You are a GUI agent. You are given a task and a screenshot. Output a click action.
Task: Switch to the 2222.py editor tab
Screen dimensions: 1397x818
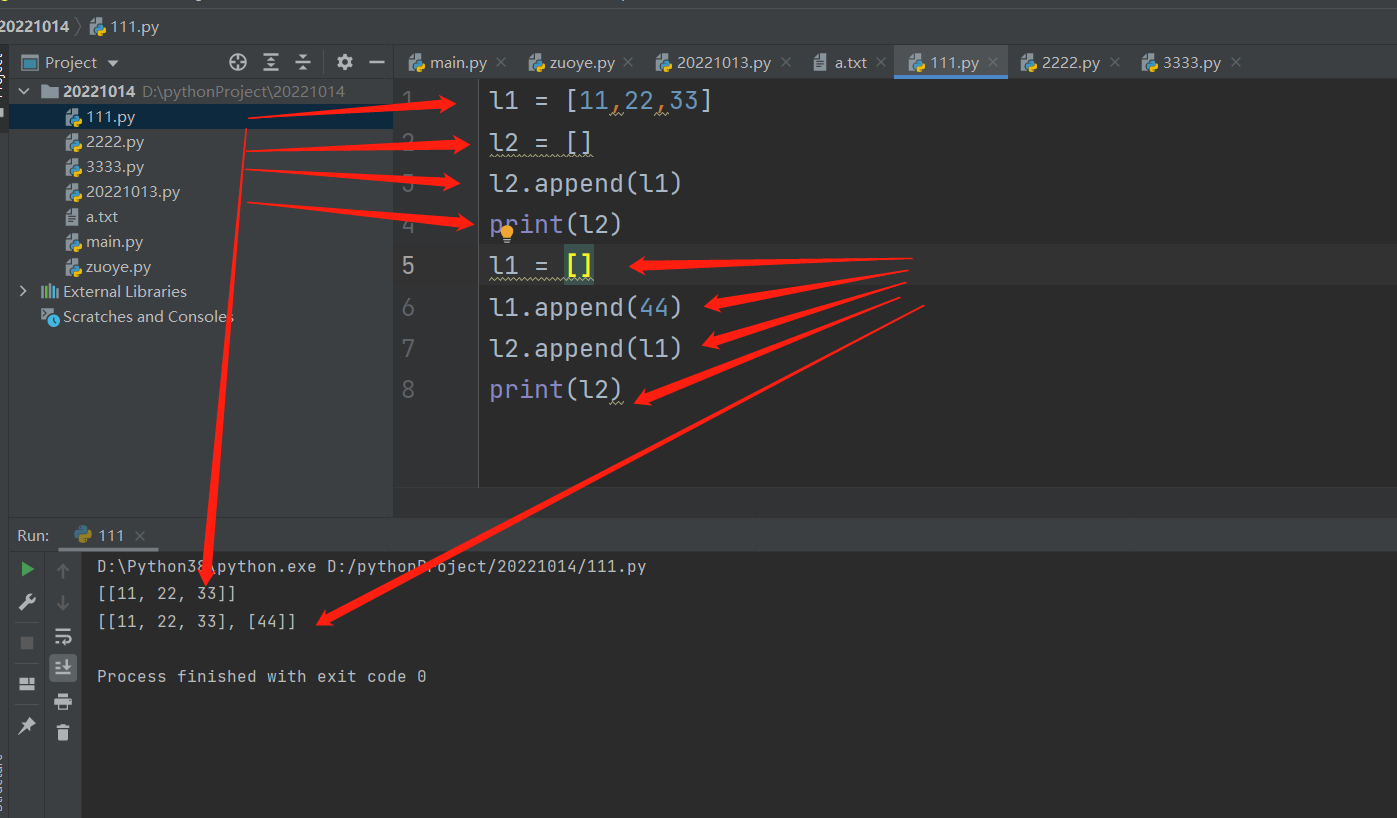click(1060, 62)
